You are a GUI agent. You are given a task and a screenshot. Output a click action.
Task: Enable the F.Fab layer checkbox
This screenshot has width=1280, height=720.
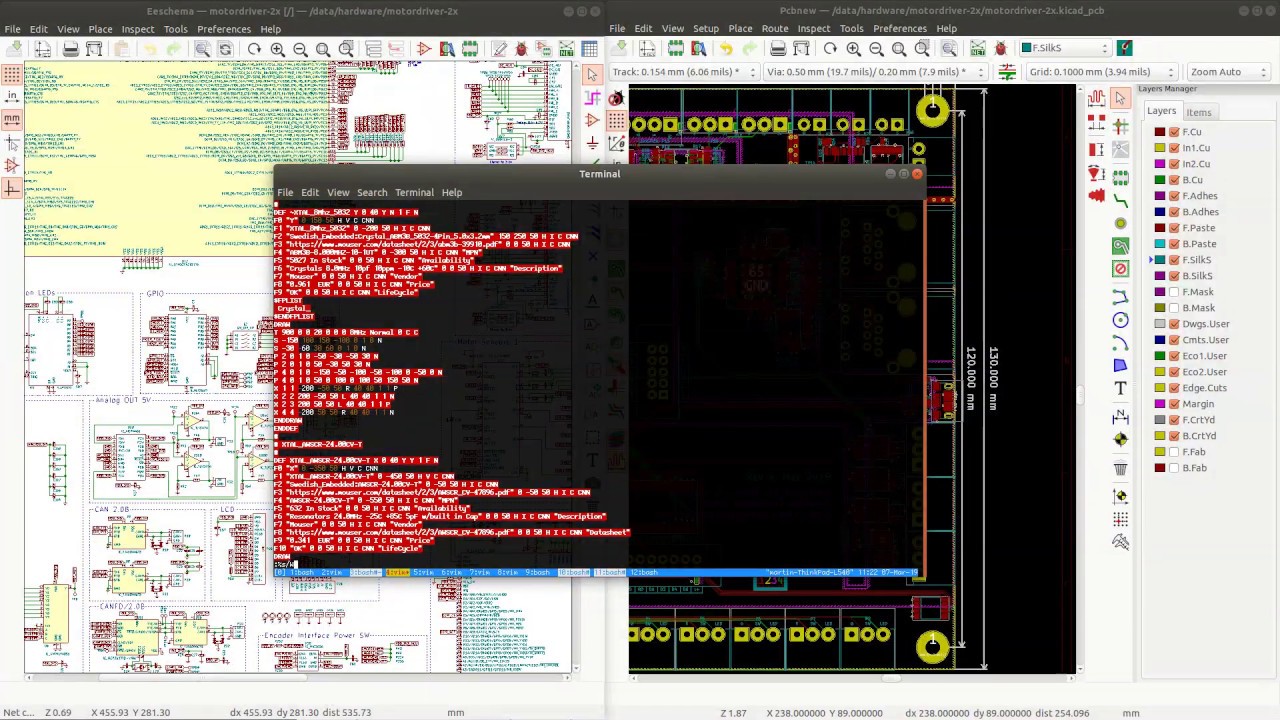[1174, 452]
